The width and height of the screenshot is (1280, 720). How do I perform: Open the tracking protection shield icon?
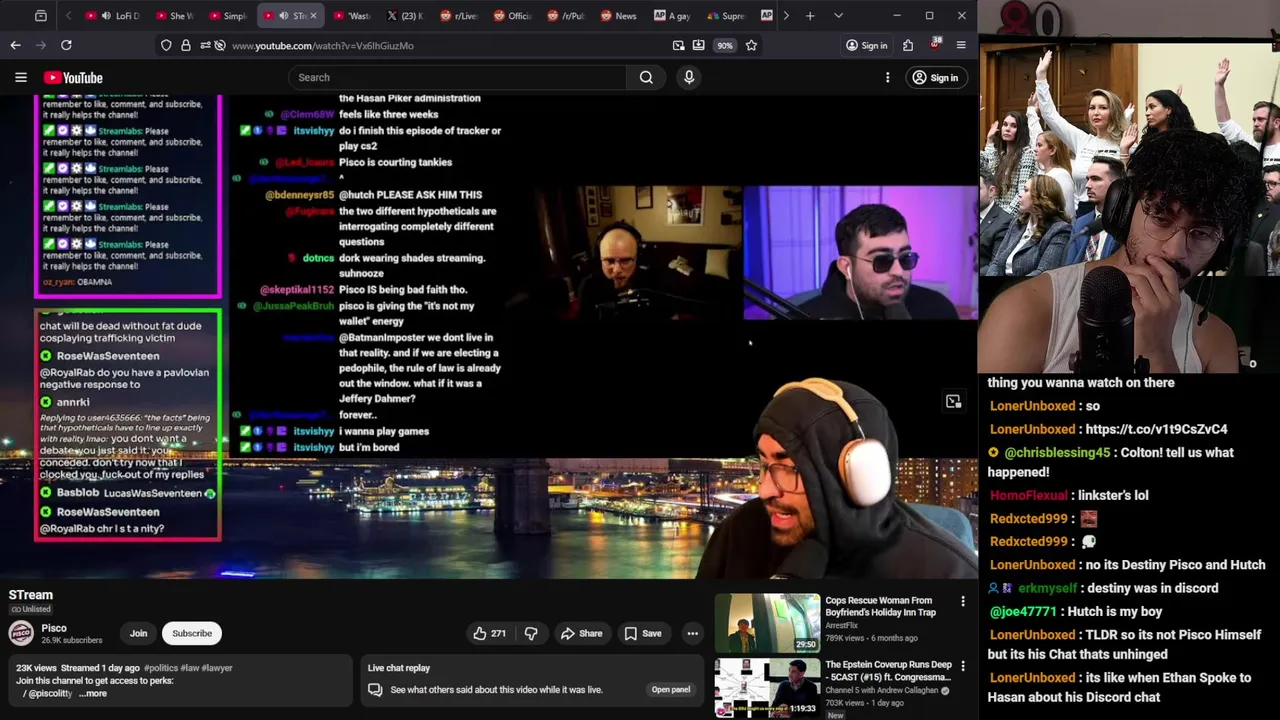click(x=166, y=45)
